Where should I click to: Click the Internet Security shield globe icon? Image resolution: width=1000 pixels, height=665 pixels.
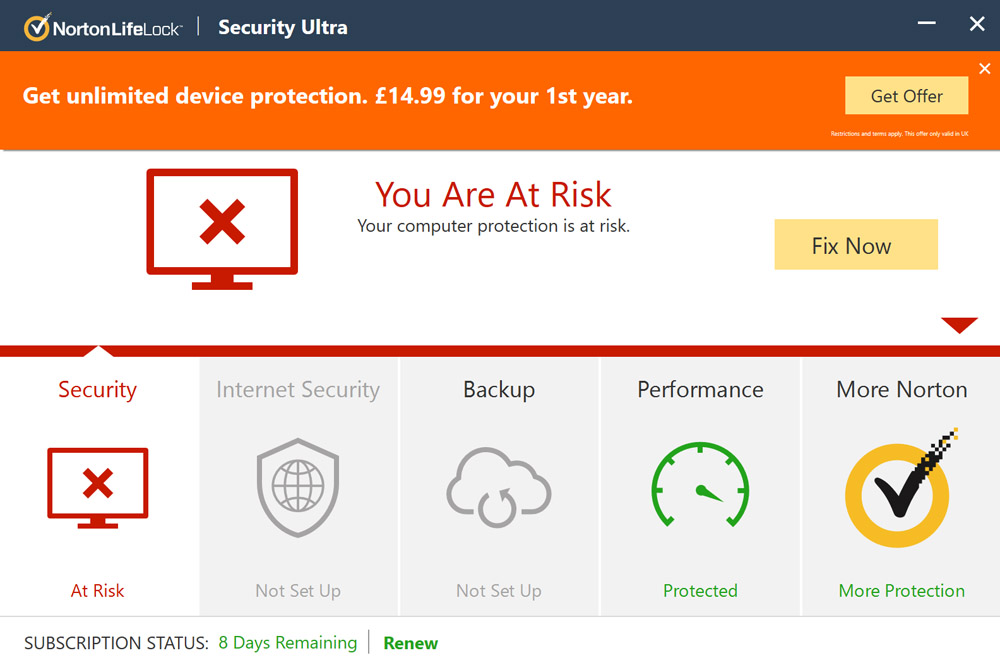298,487
